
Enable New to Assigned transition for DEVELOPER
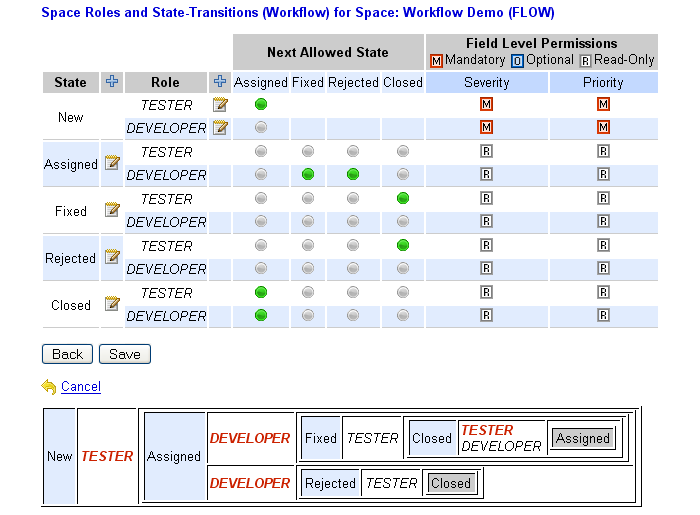[261, 128]
